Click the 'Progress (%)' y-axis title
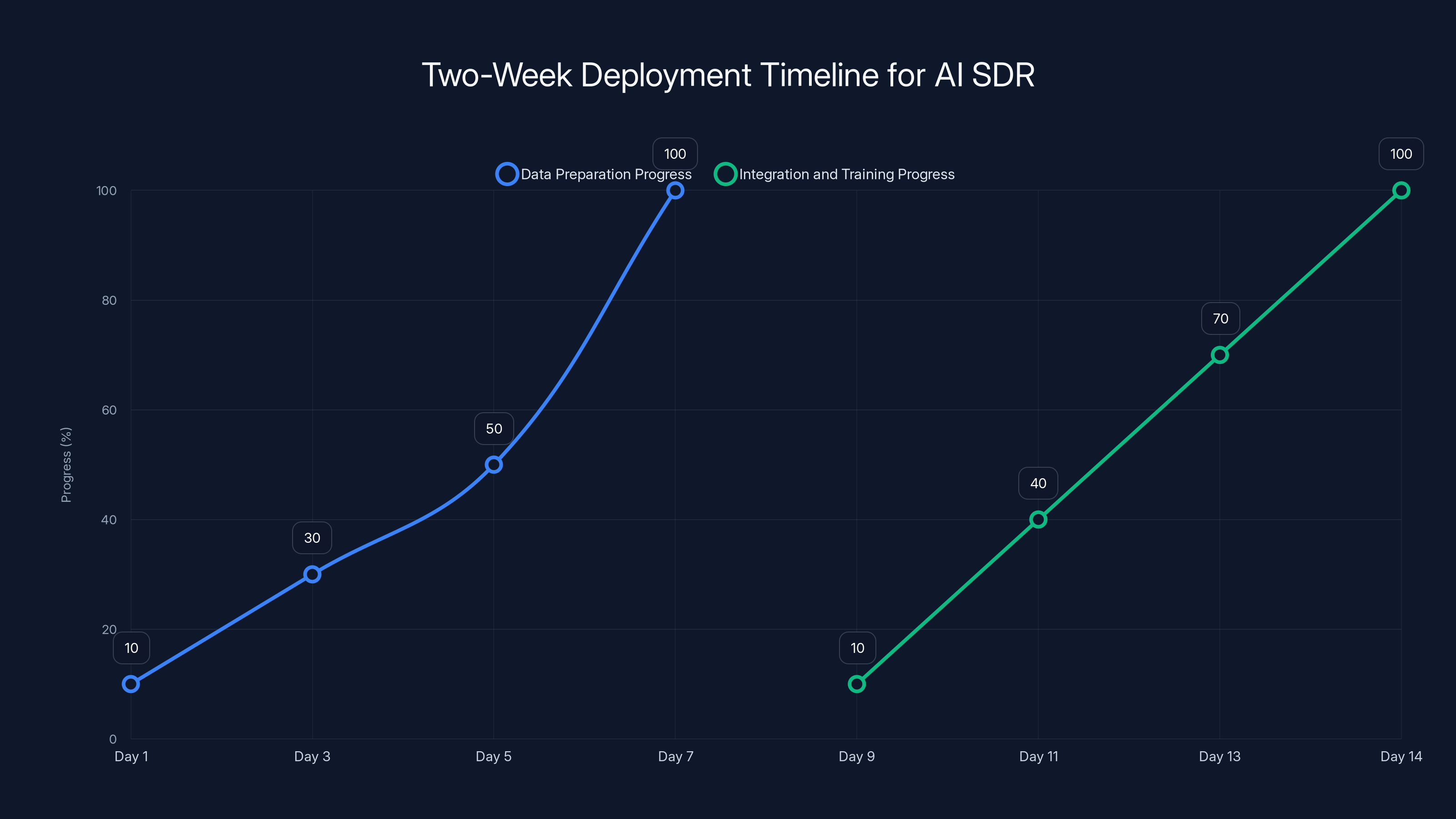Image resolution: width=1456 pixels, height=819 pixels. 66,465
